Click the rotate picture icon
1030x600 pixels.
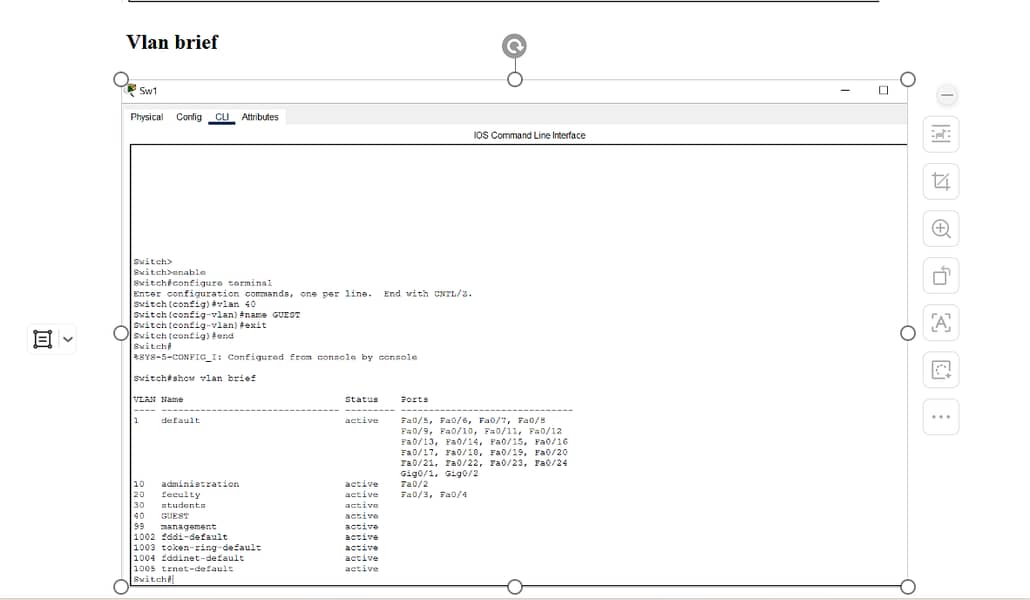click(x=941, y=275)
